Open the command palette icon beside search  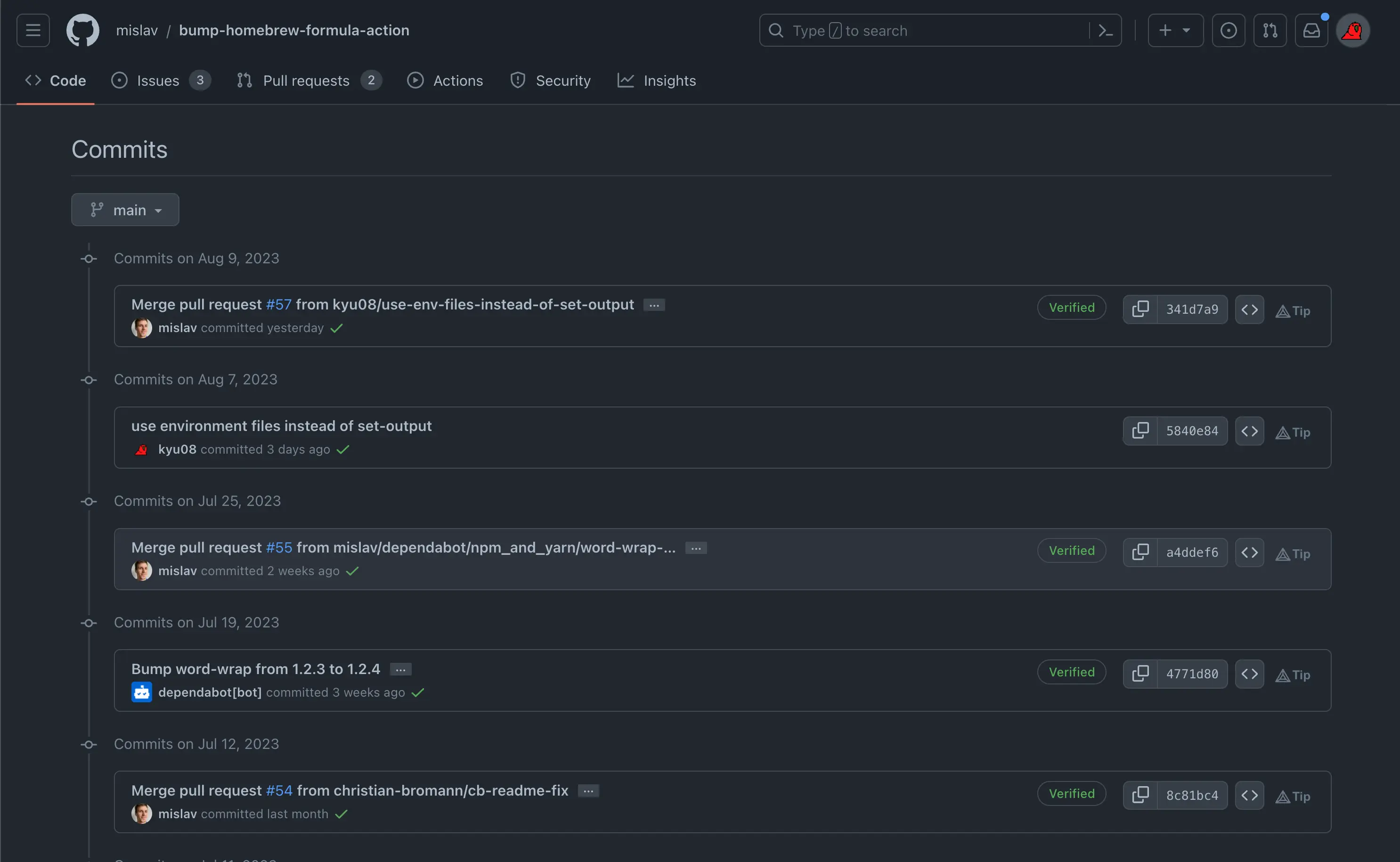click(x=1106, y=30)
